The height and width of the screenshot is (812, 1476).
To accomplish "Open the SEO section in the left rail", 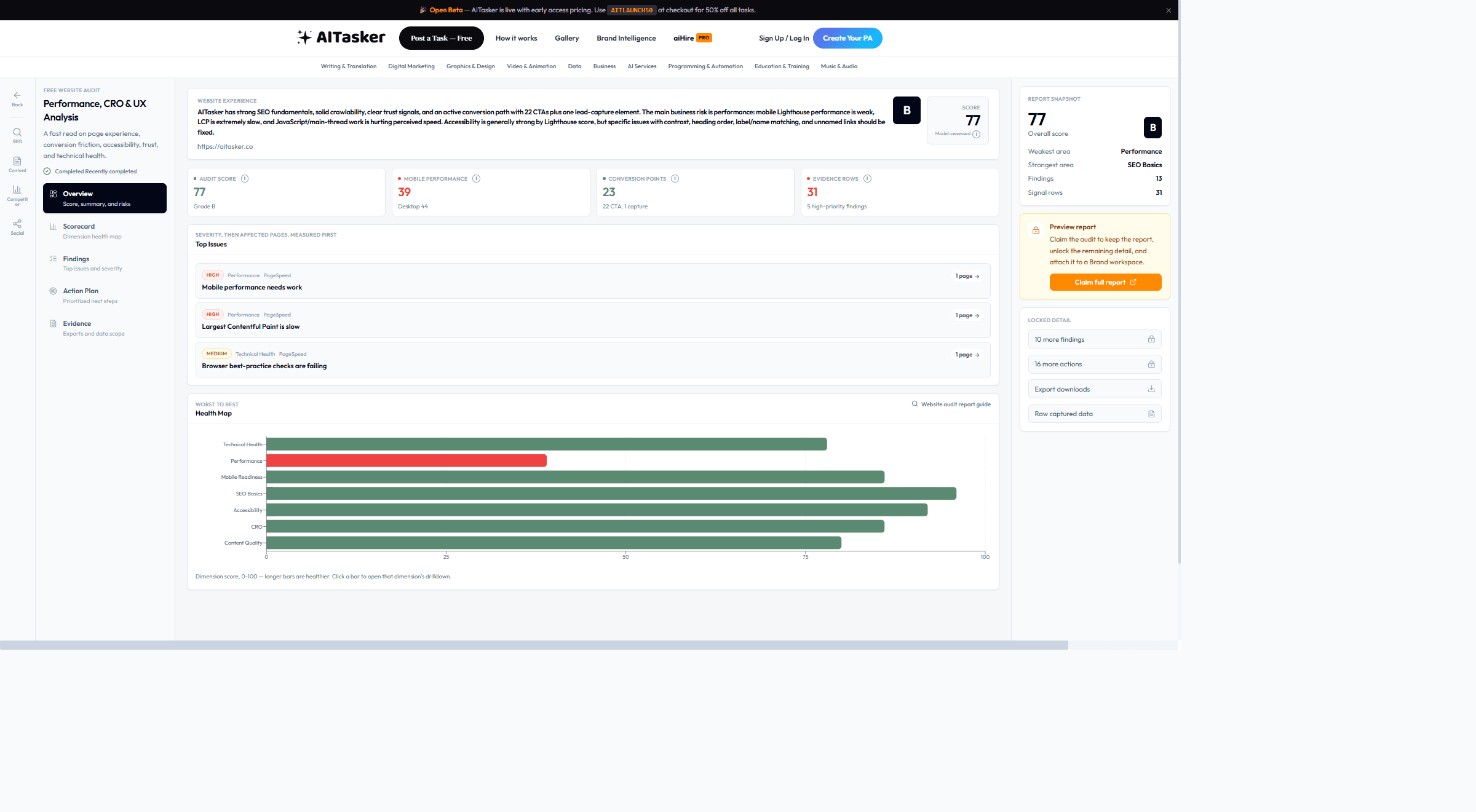I will [x=17, y=135].
